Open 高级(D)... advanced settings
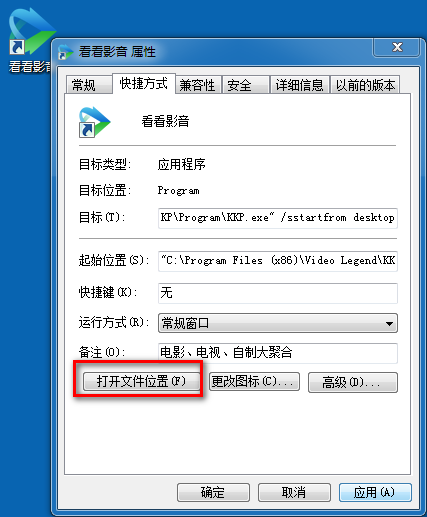The width and height of the screenshot is (427, 517). click(x=353, y=382)
